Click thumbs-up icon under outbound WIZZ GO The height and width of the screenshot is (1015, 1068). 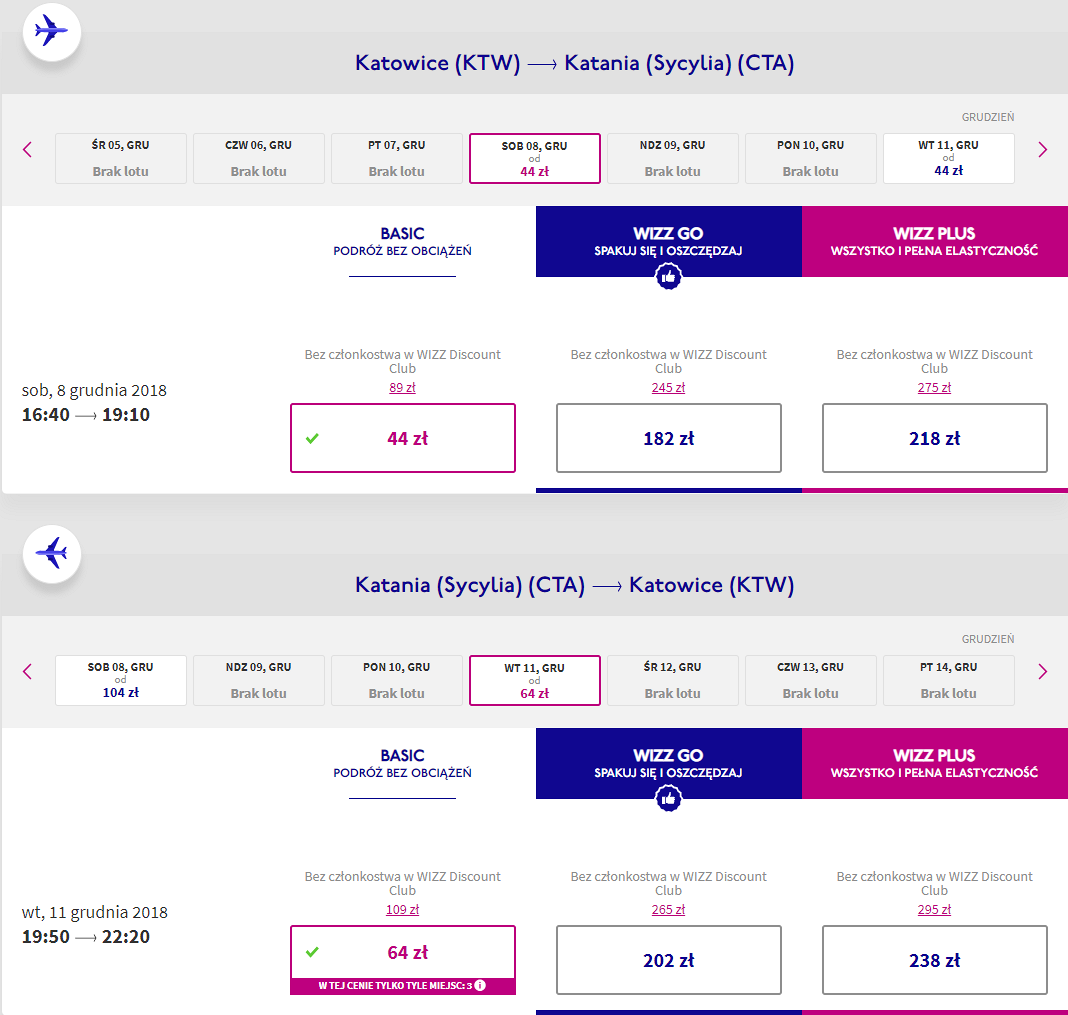pyautogui.click(x=668, y=277)
